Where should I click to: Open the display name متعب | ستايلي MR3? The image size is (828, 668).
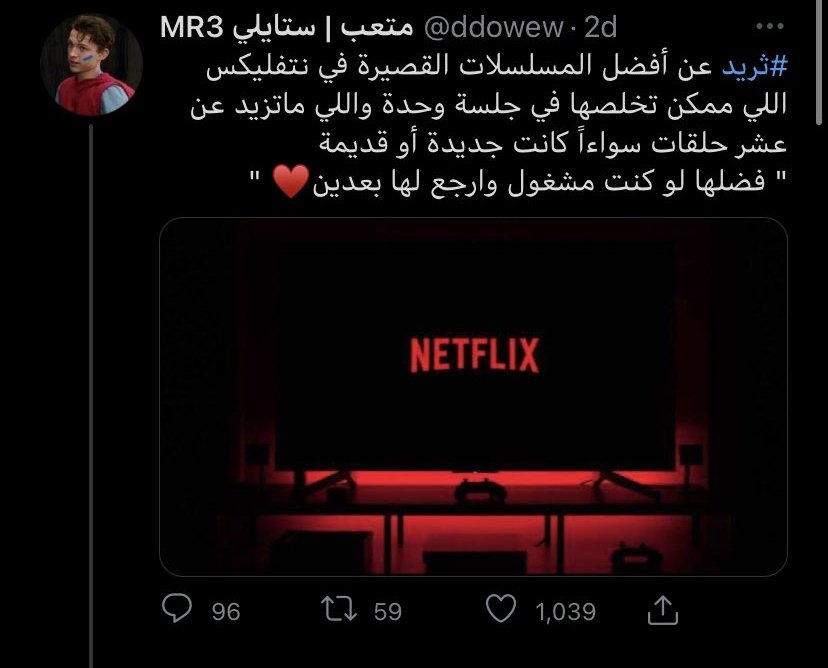pos(286,27)
